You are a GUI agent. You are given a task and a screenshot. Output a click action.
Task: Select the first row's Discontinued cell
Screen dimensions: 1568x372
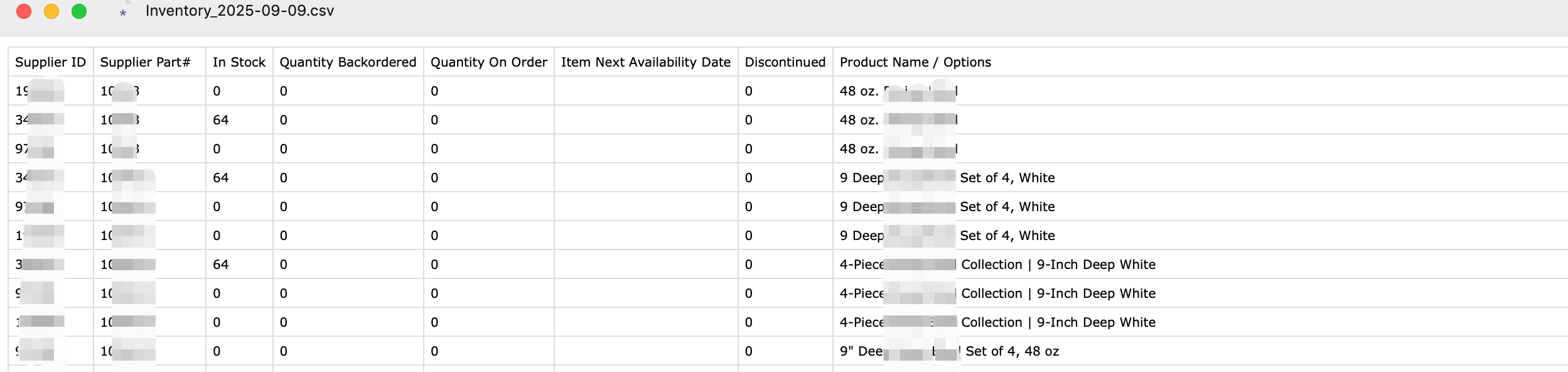[x=785, y=91]
